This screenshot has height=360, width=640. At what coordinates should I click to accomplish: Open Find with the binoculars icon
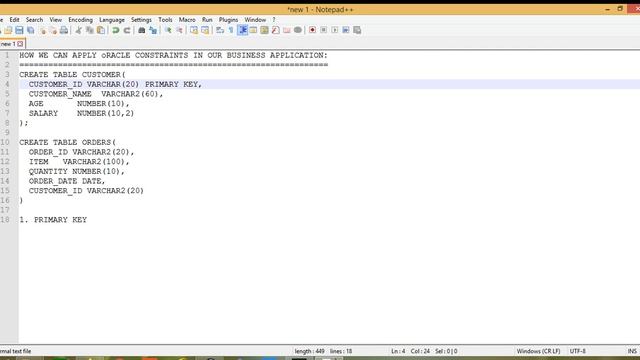142,30
